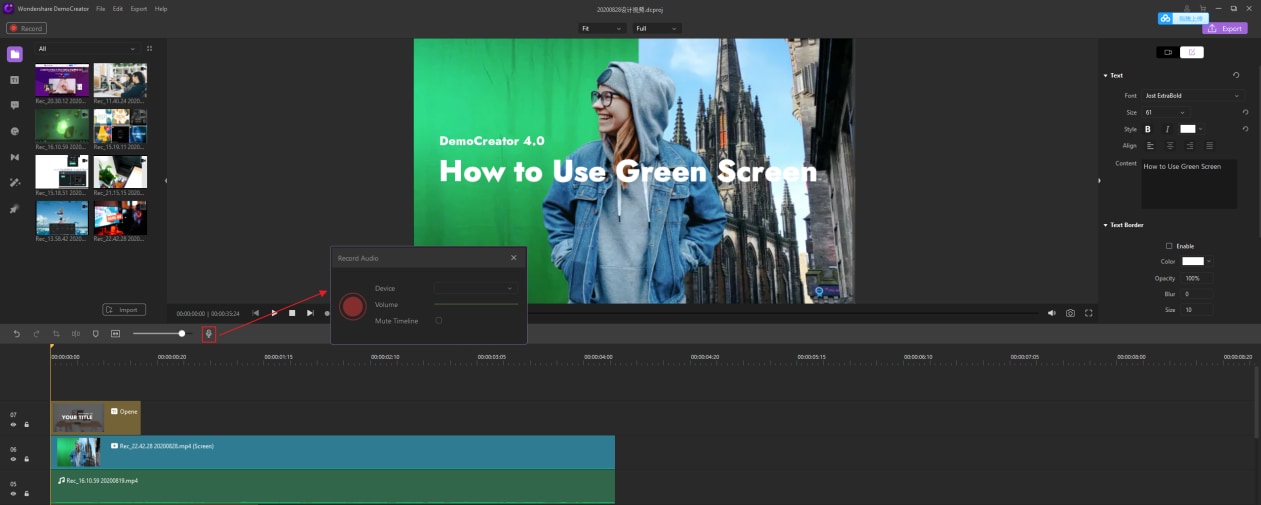Click the cloud upload badge icon

click(1166, 19)
